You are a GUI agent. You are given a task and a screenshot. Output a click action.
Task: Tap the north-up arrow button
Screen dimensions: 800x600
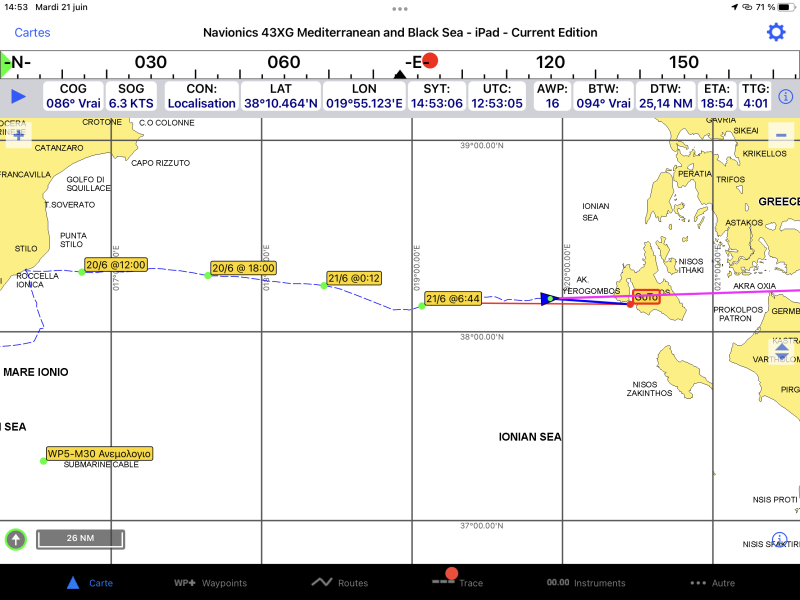tap(16, 539)
